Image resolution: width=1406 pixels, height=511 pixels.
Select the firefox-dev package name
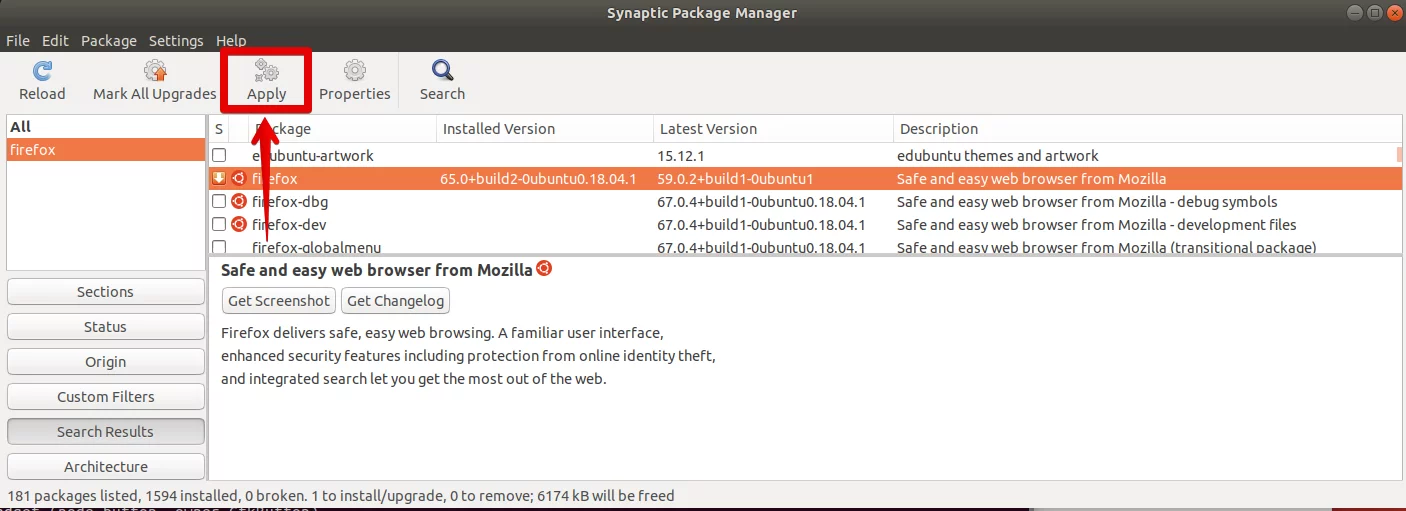[289, 225]
